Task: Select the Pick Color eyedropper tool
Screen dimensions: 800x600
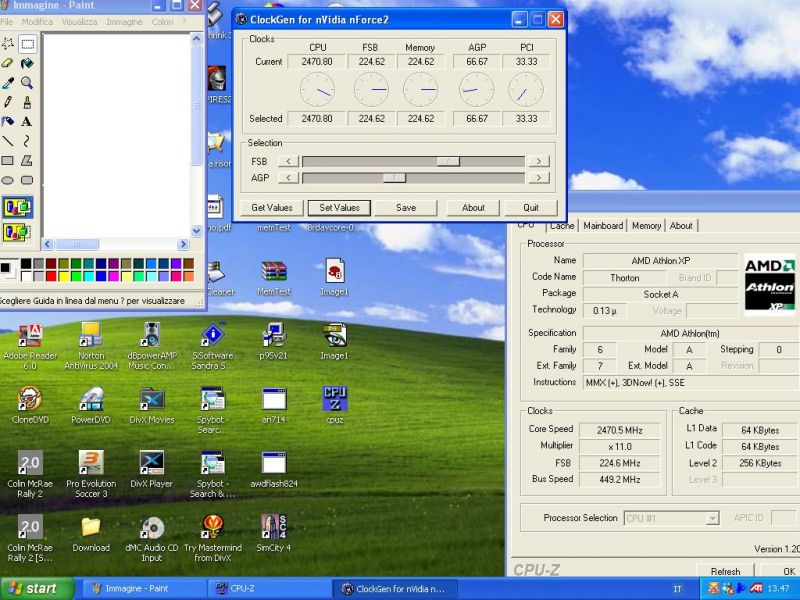Action: point(8,83)
